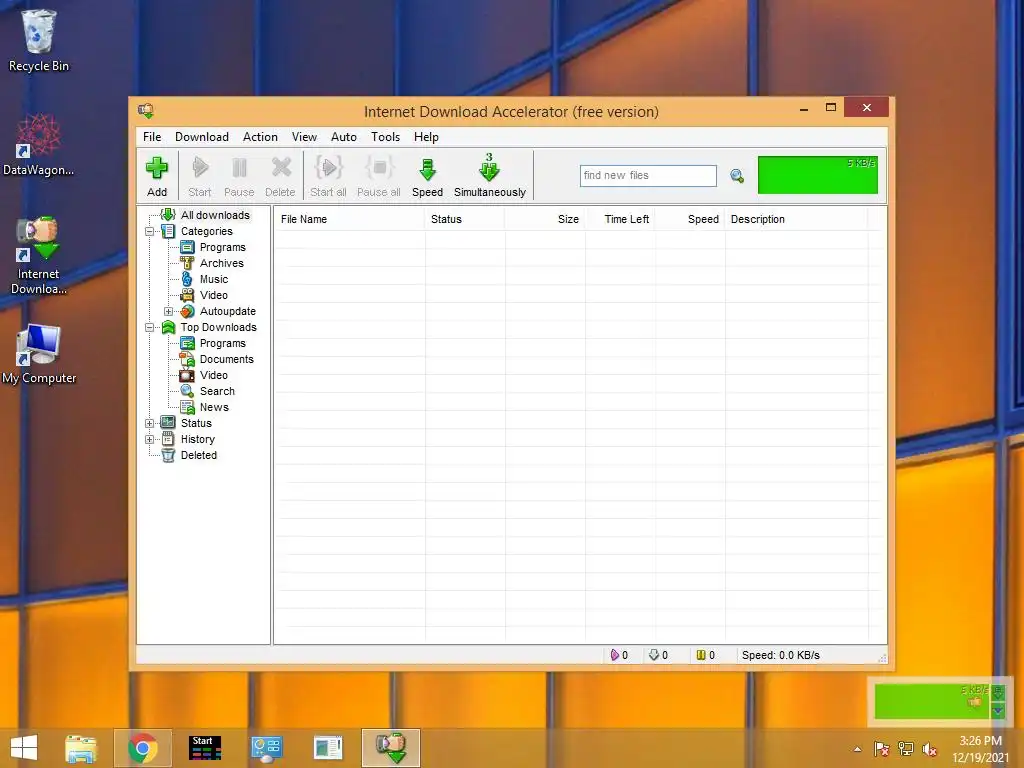Click the completed downloads counter in status bar
This screenshot has width=1024, height=768.
coord(658,655)
